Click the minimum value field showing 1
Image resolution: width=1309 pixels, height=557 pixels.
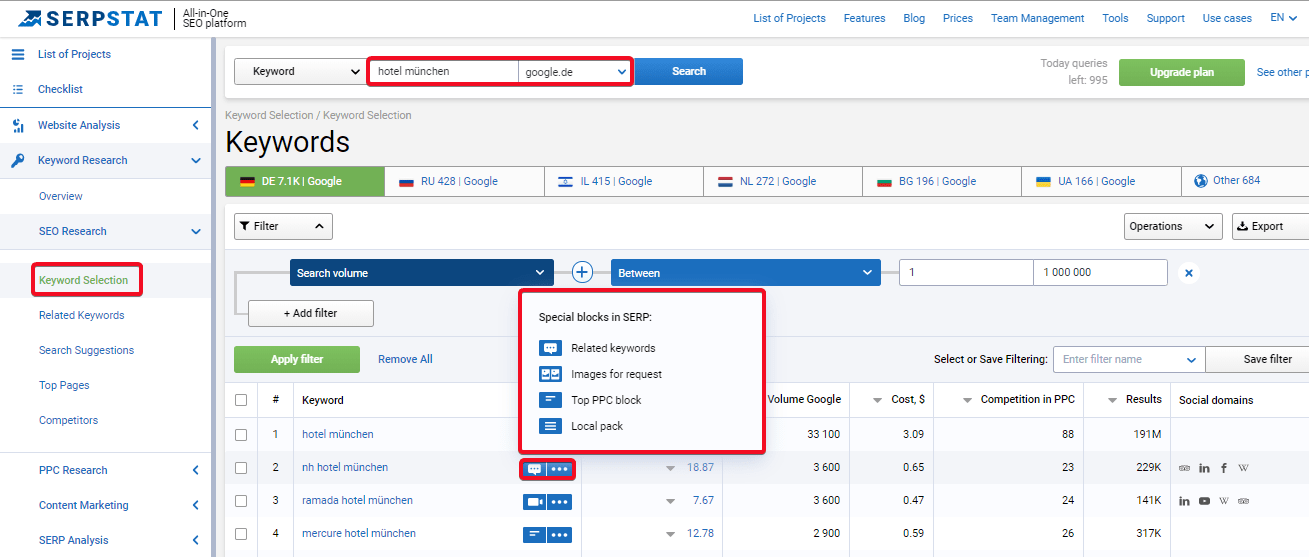click(966, 273)
